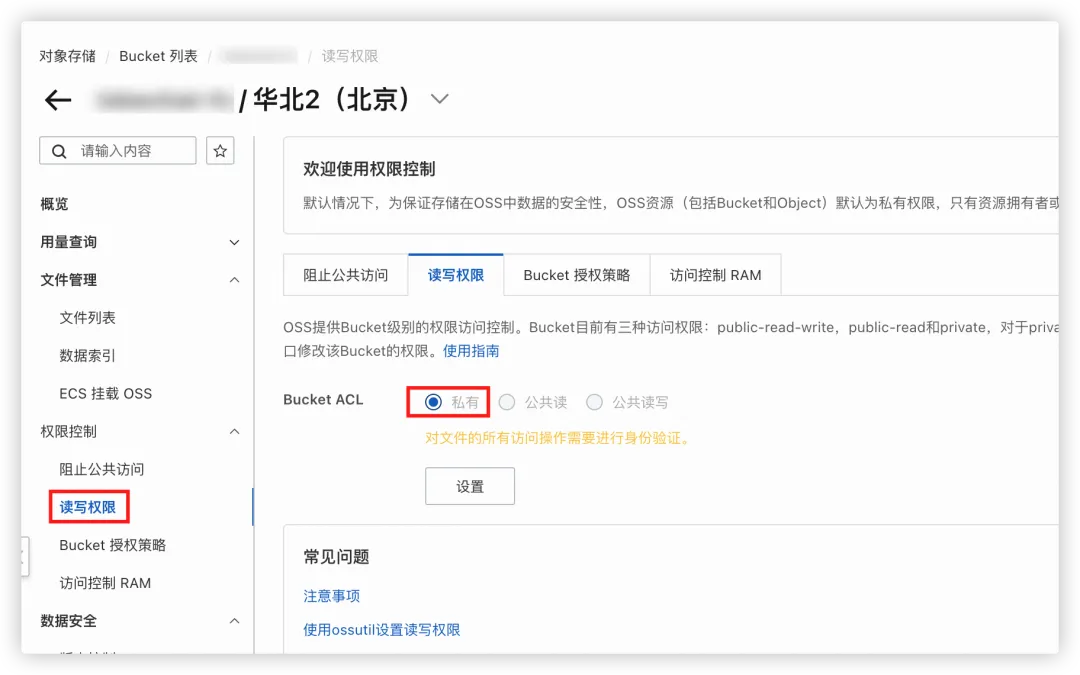Switch to the 读写权限 tab
Screen dimensions: 1080x675
(456, 275)
